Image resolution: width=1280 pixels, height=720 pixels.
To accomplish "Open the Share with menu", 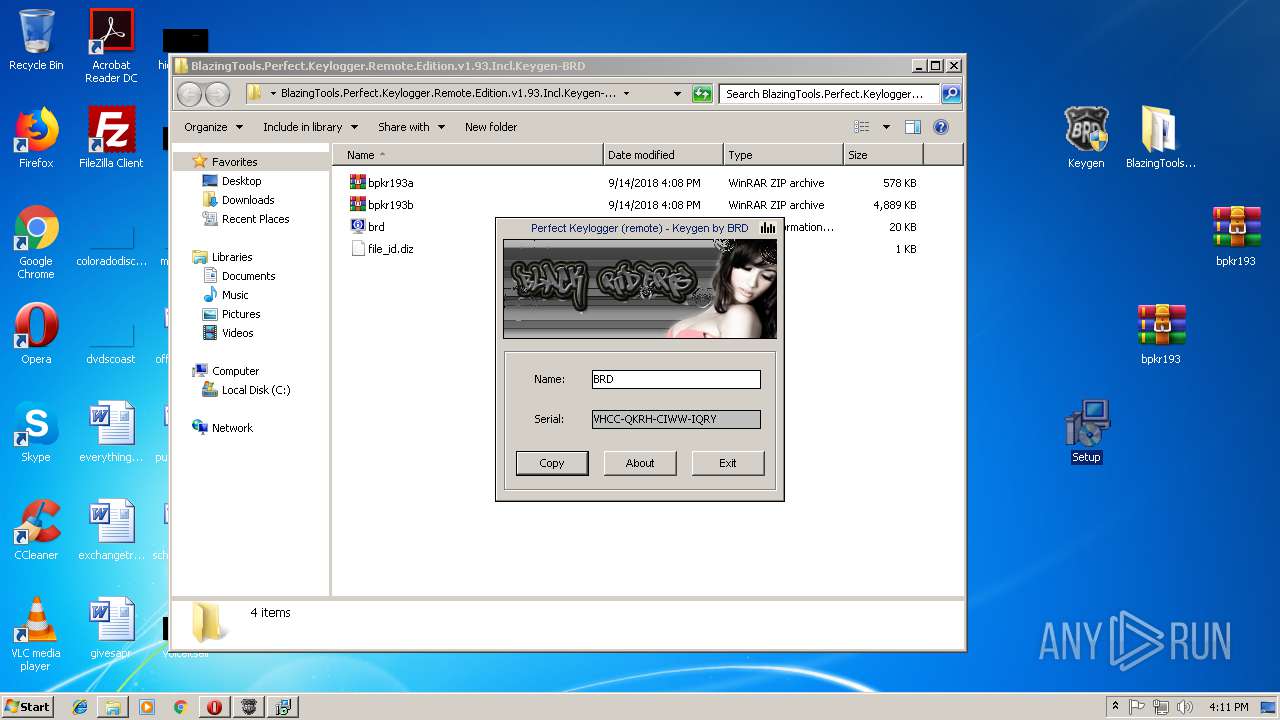I will click(x=411, y=127).
